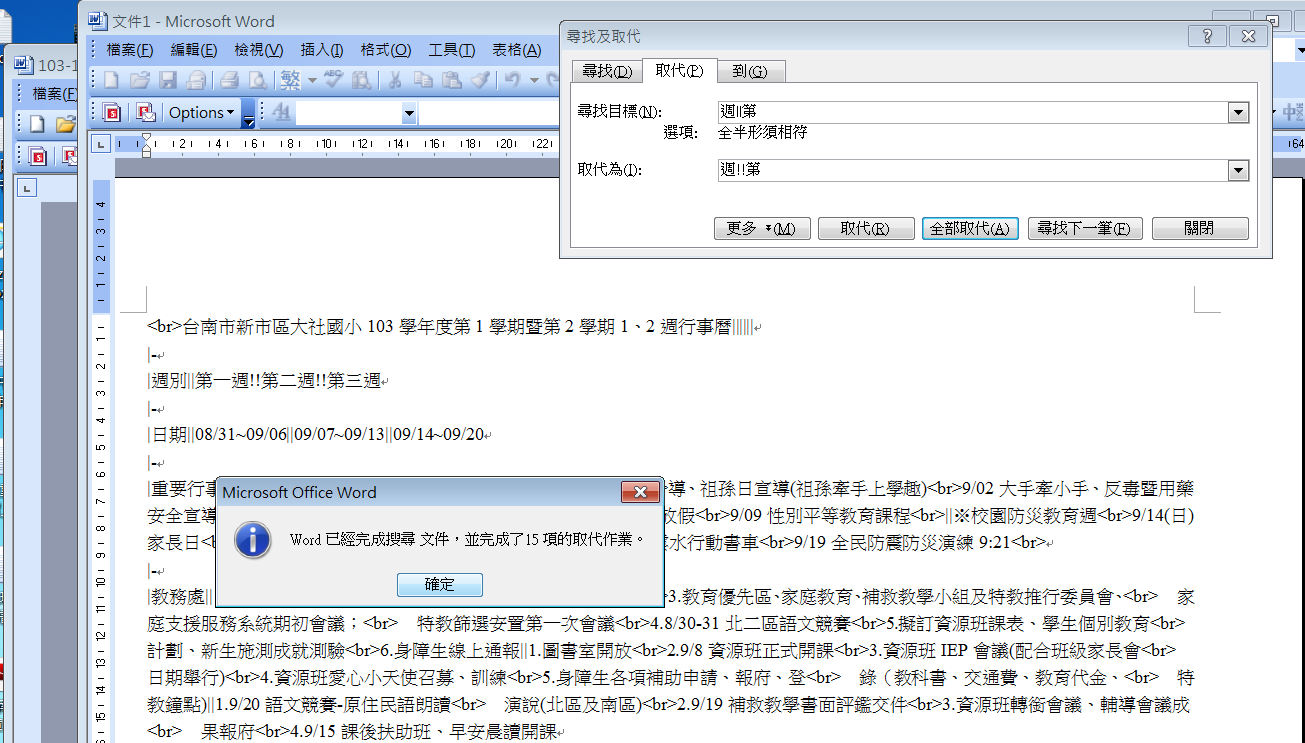1305x743 pixels.
Task: Click the help question mark in 尋找及取代
Action: click(x=1207, y=36)
